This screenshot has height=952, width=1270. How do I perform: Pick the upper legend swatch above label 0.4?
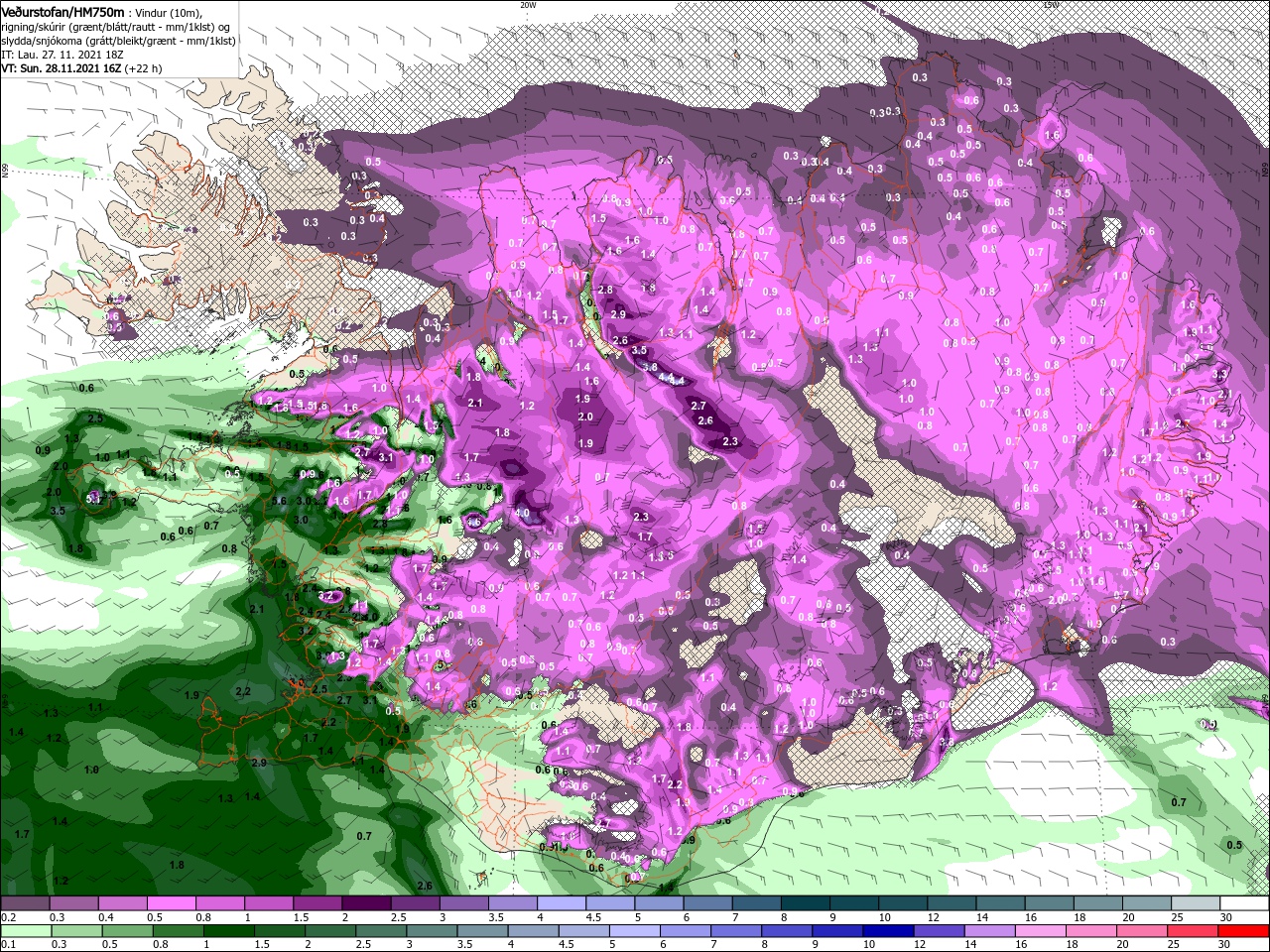point(122,904)
